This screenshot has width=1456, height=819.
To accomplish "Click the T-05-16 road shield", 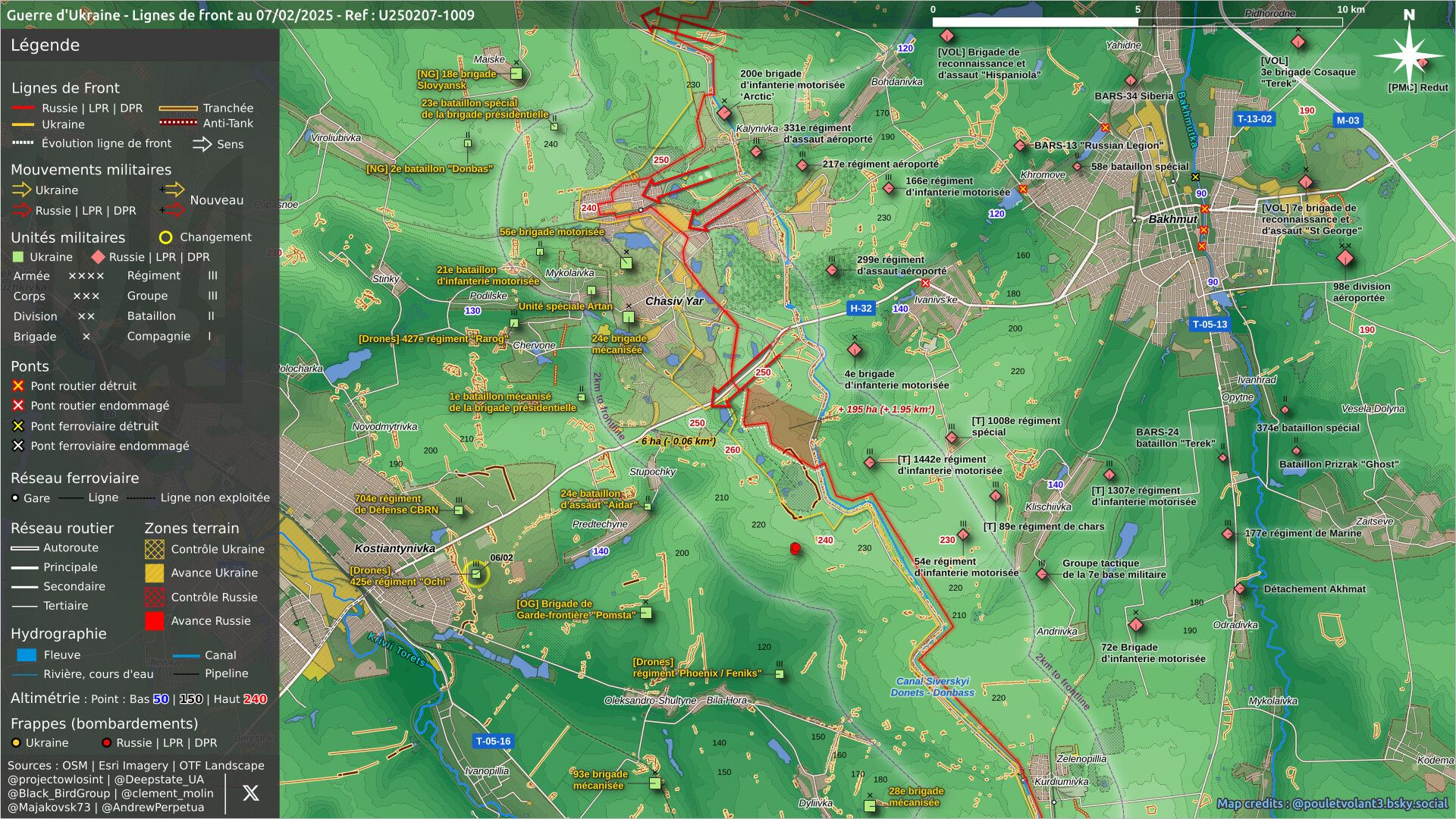I will point(493,741).
